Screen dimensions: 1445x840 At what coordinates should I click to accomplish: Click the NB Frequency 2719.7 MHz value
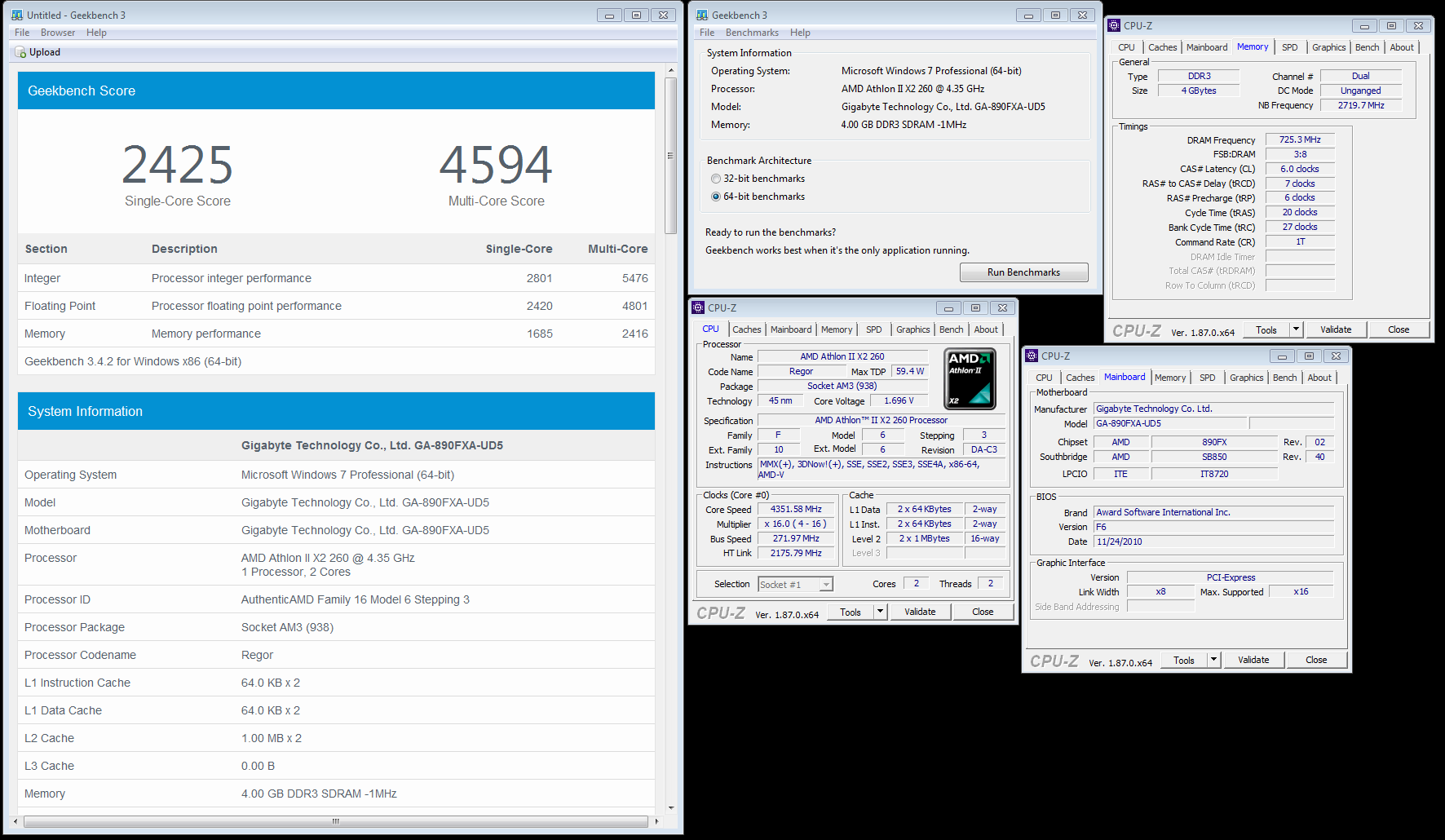pos(1360,105)
